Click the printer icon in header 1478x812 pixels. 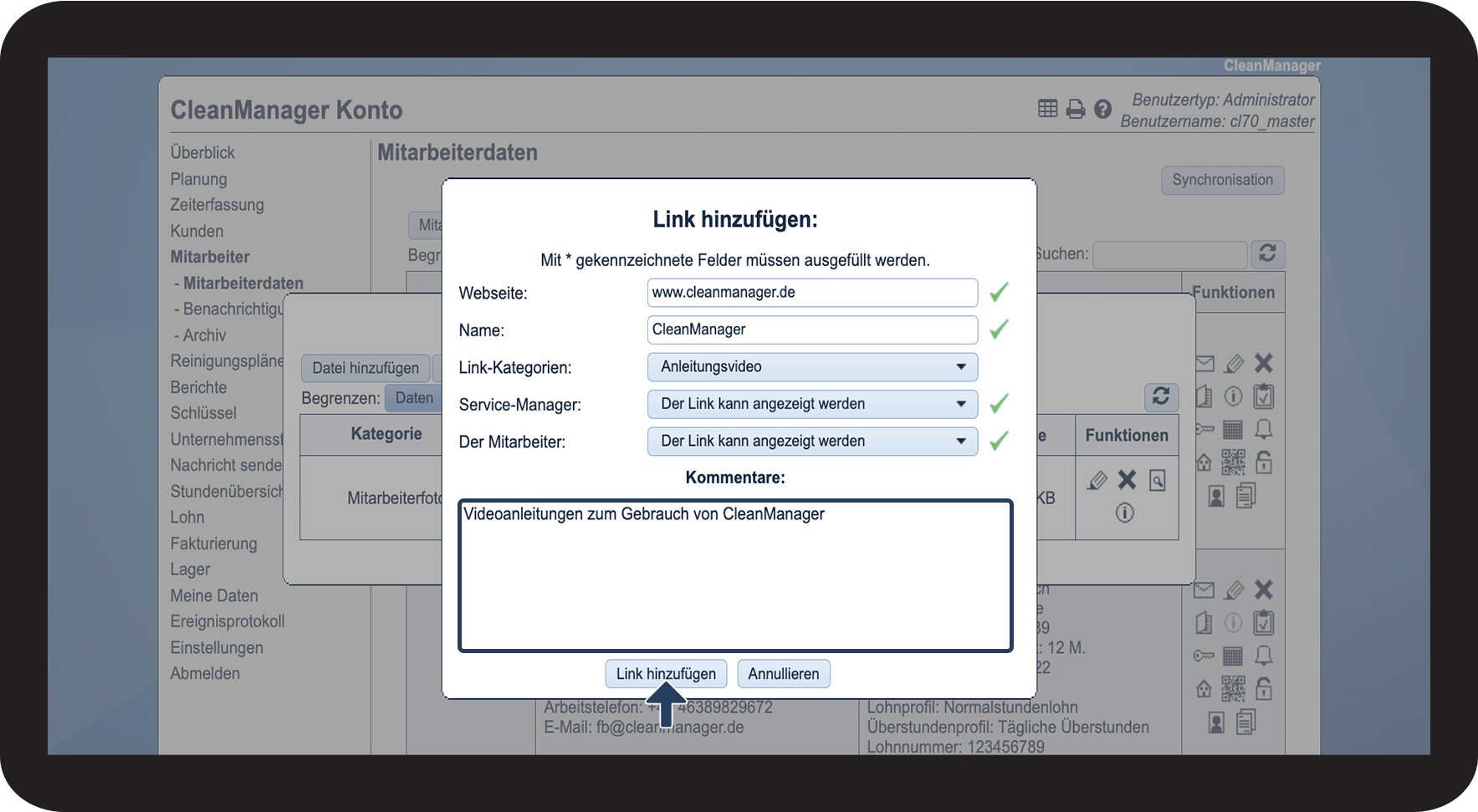(1076, 109)
